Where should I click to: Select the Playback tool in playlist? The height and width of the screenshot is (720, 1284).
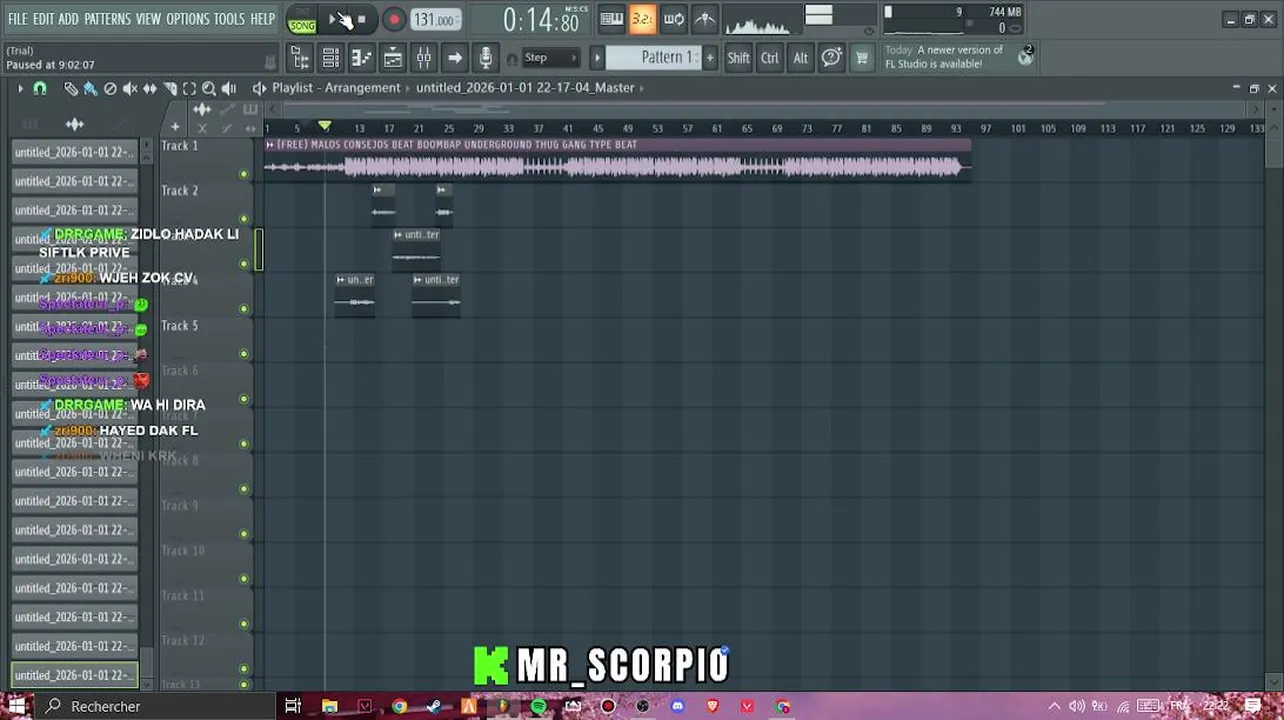pyautogui.click(x=229, y=89)
